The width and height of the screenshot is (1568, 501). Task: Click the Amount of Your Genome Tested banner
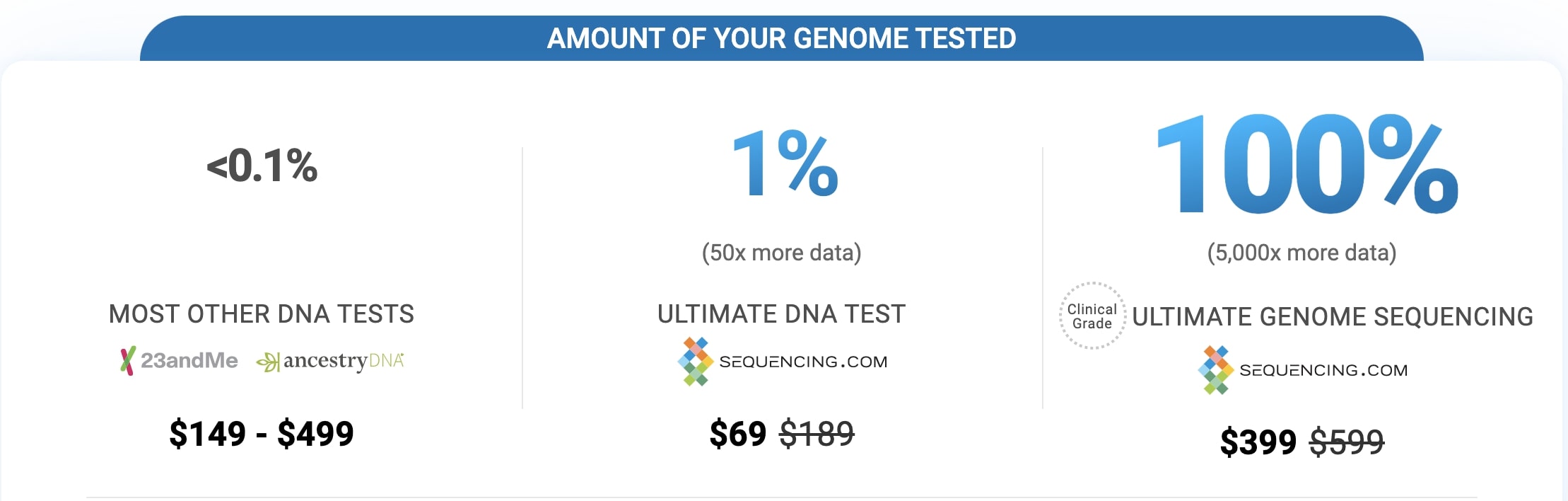[x=781, y=38]
